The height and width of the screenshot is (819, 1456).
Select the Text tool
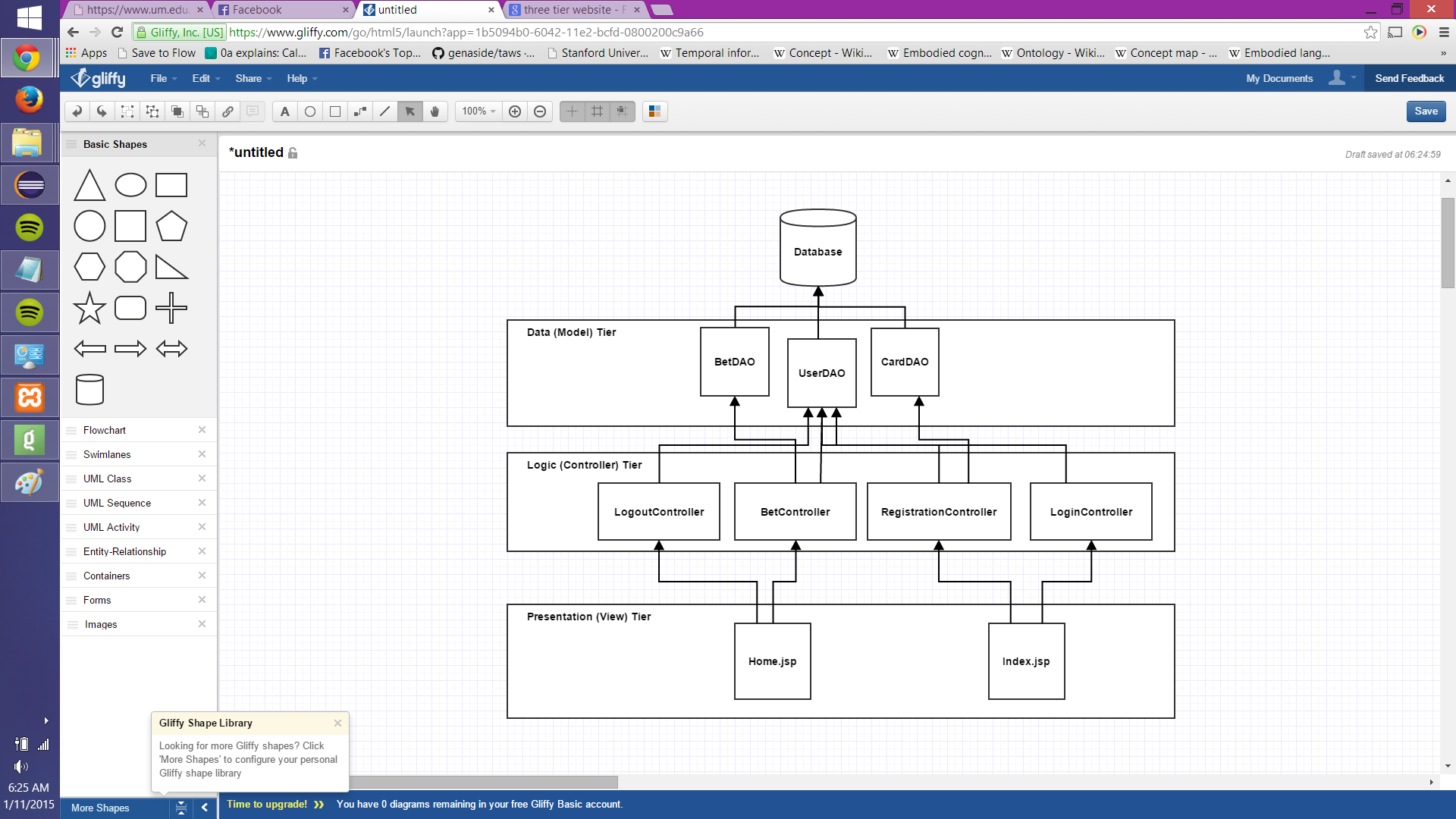click(284, 111)
